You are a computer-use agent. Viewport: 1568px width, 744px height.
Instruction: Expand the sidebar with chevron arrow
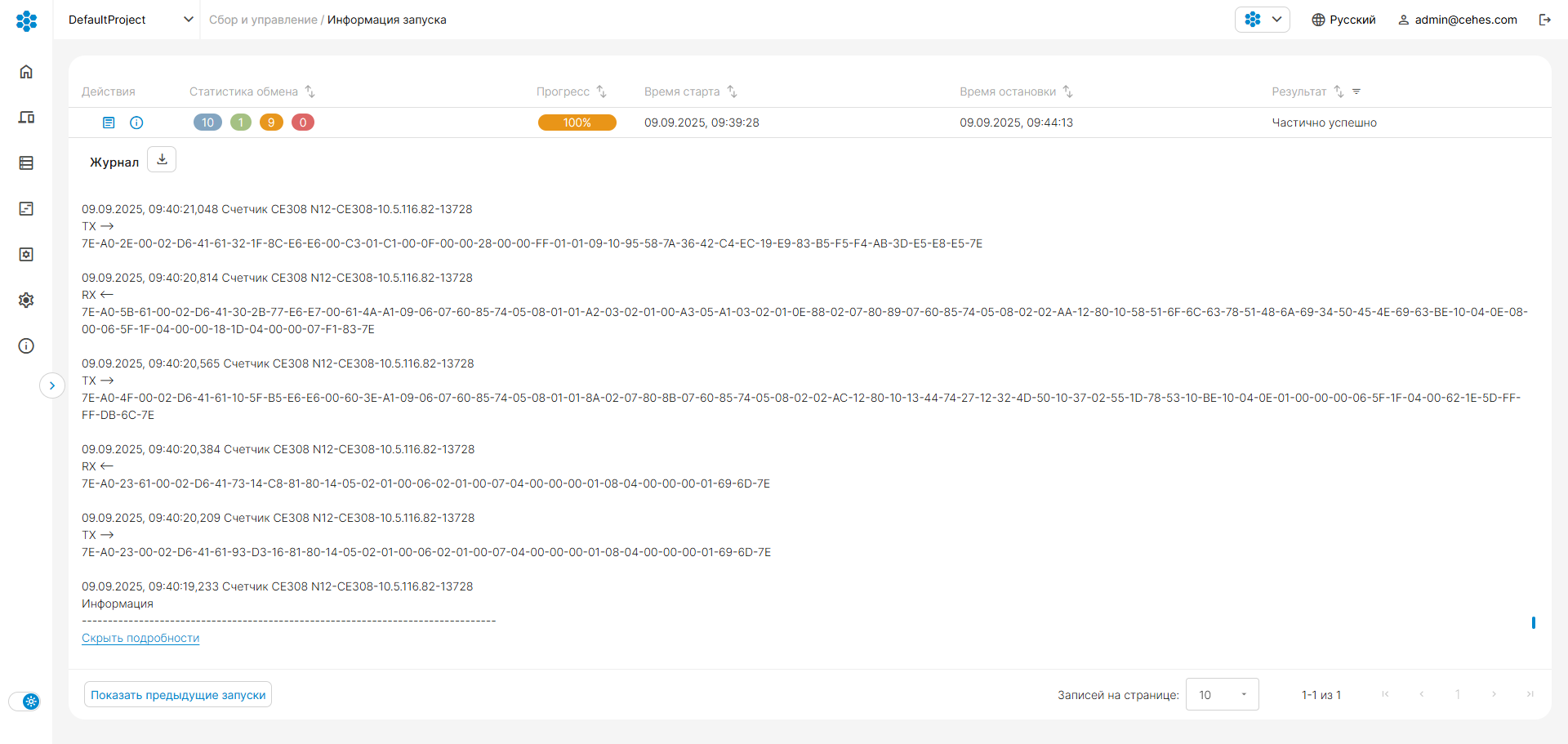click(52, 385)
